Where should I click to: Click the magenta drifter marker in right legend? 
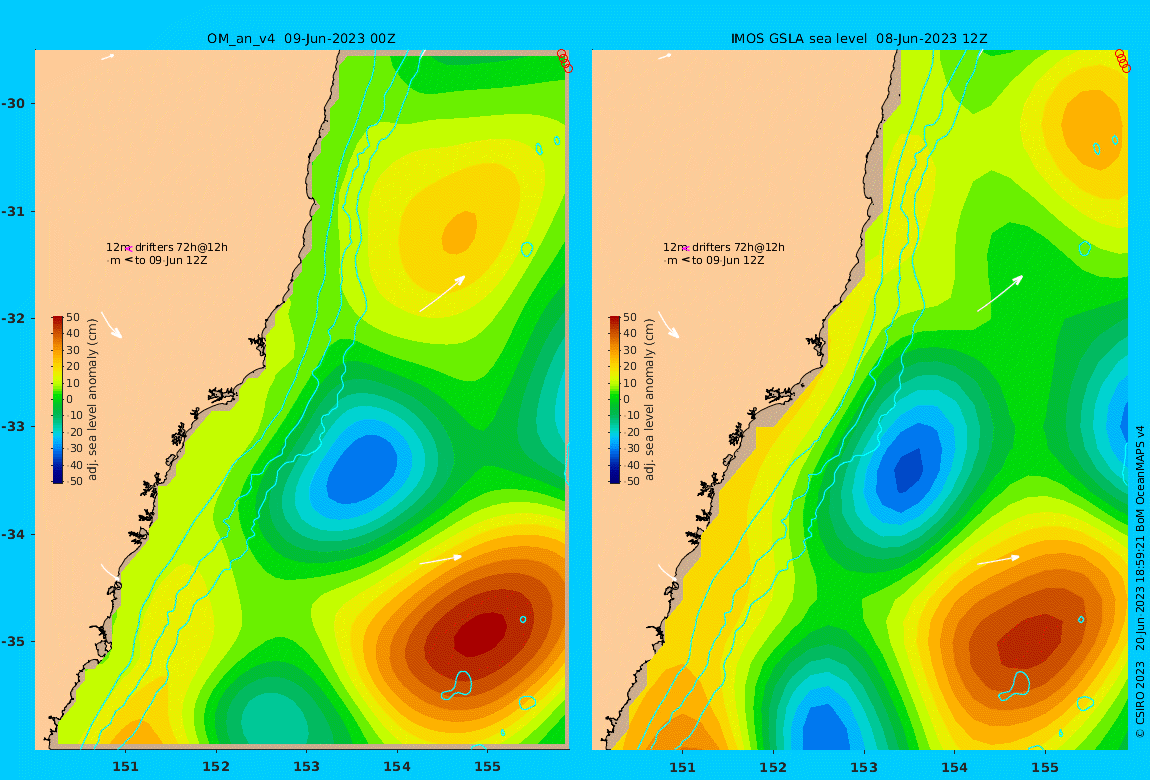click(686, 249)
